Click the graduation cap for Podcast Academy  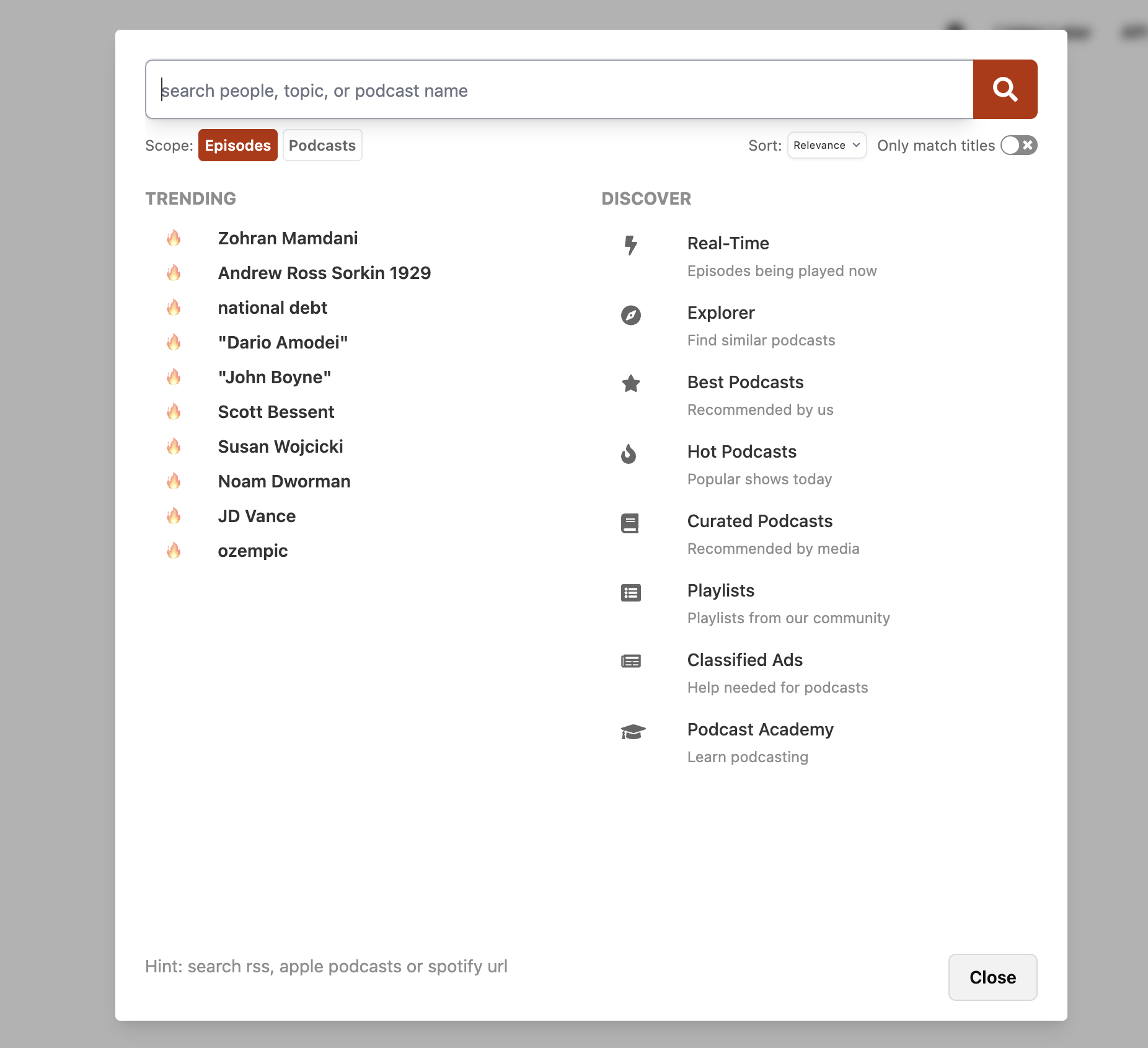[x=633, y=732]
